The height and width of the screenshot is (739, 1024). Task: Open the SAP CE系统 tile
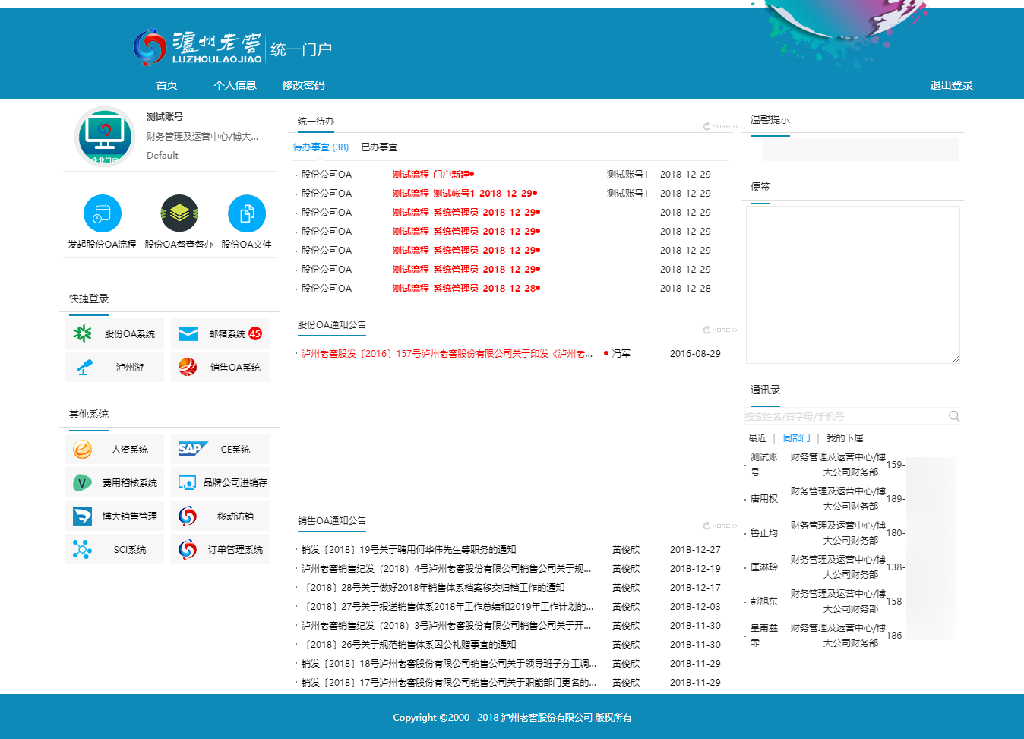(220, 449)
